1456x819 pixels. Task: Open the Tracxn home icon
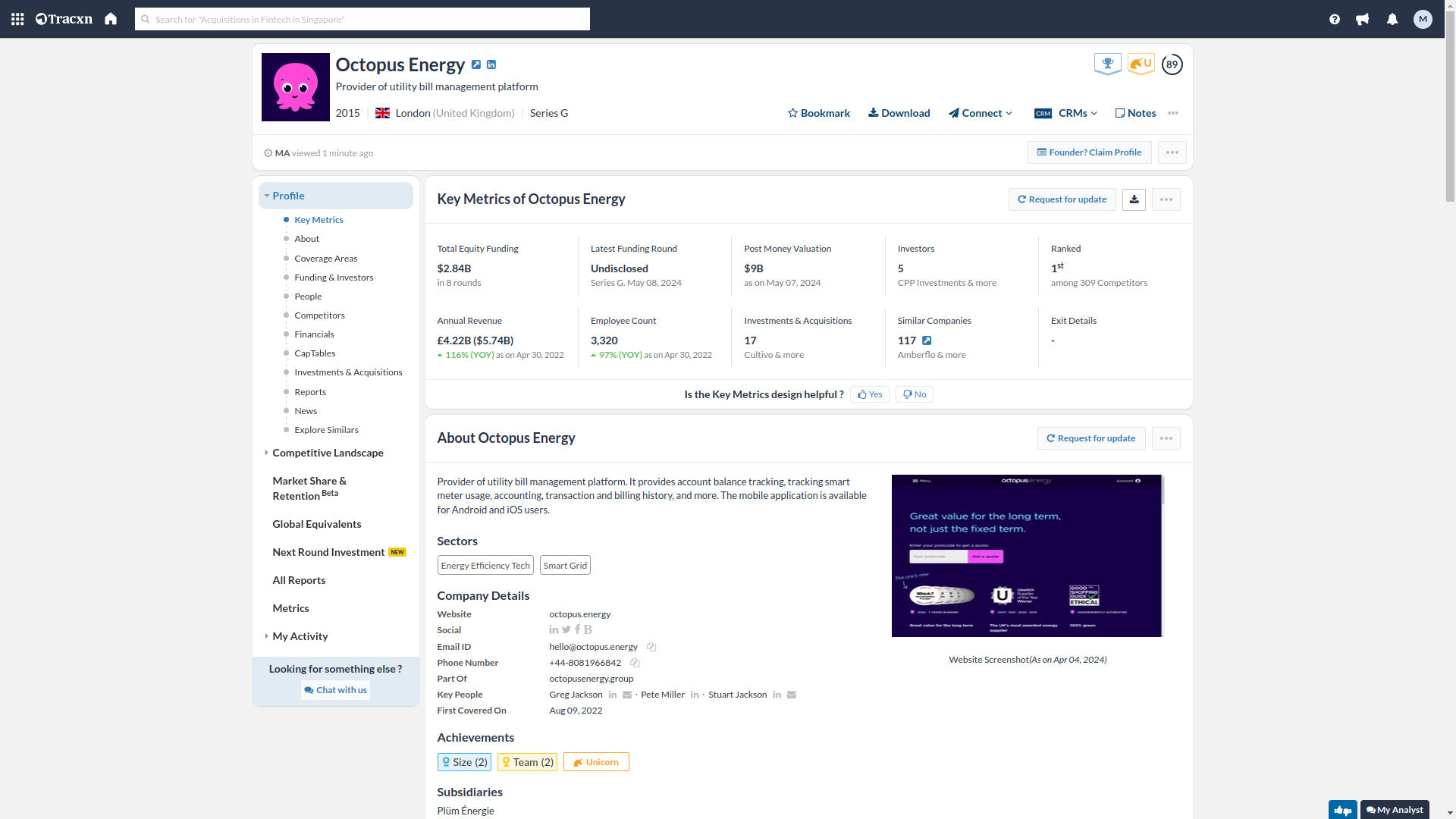point(110,19)
